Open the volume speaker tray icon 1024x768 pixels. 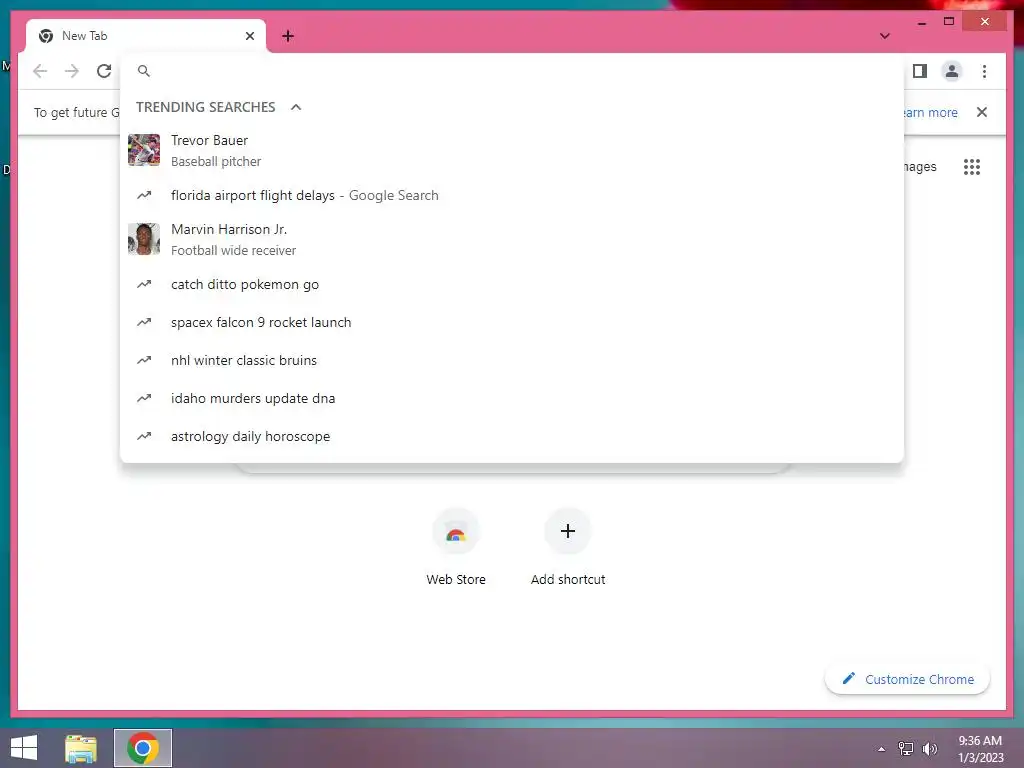(929, 749)
